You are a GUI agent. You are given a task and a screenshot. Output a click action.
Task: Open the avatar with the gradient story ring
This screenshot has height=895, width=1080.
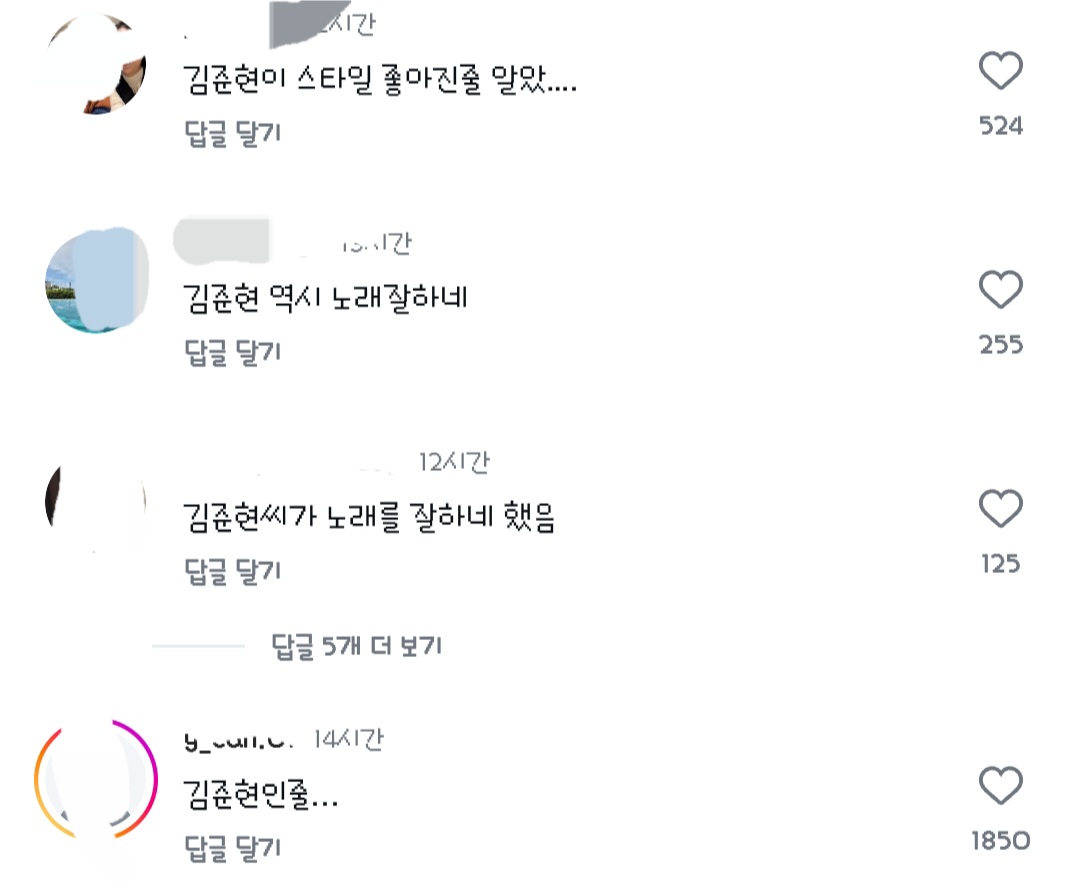point(96,779)
